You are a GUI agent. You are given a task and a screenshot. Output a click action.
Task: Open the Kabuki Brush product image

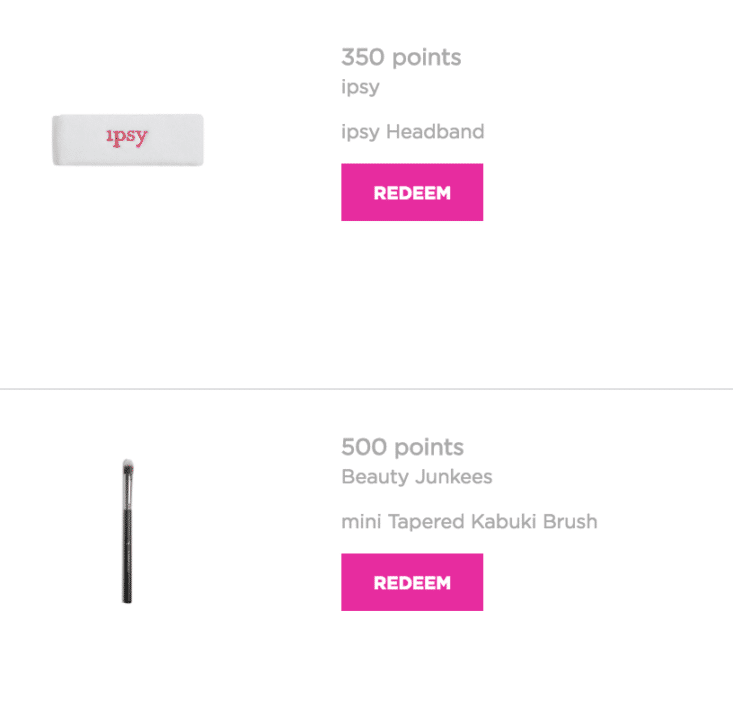point(128,531)
